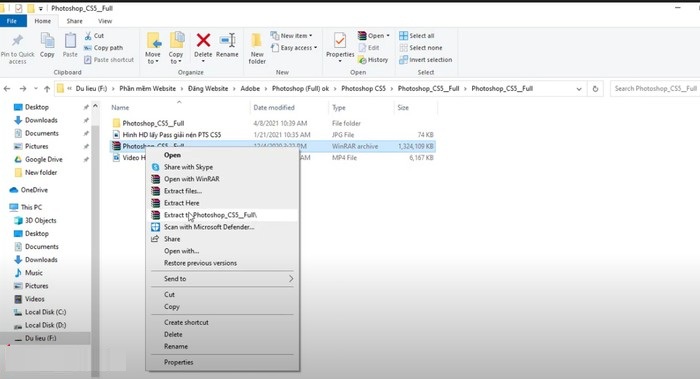Sort by the Date modified column header

[274, 108]
